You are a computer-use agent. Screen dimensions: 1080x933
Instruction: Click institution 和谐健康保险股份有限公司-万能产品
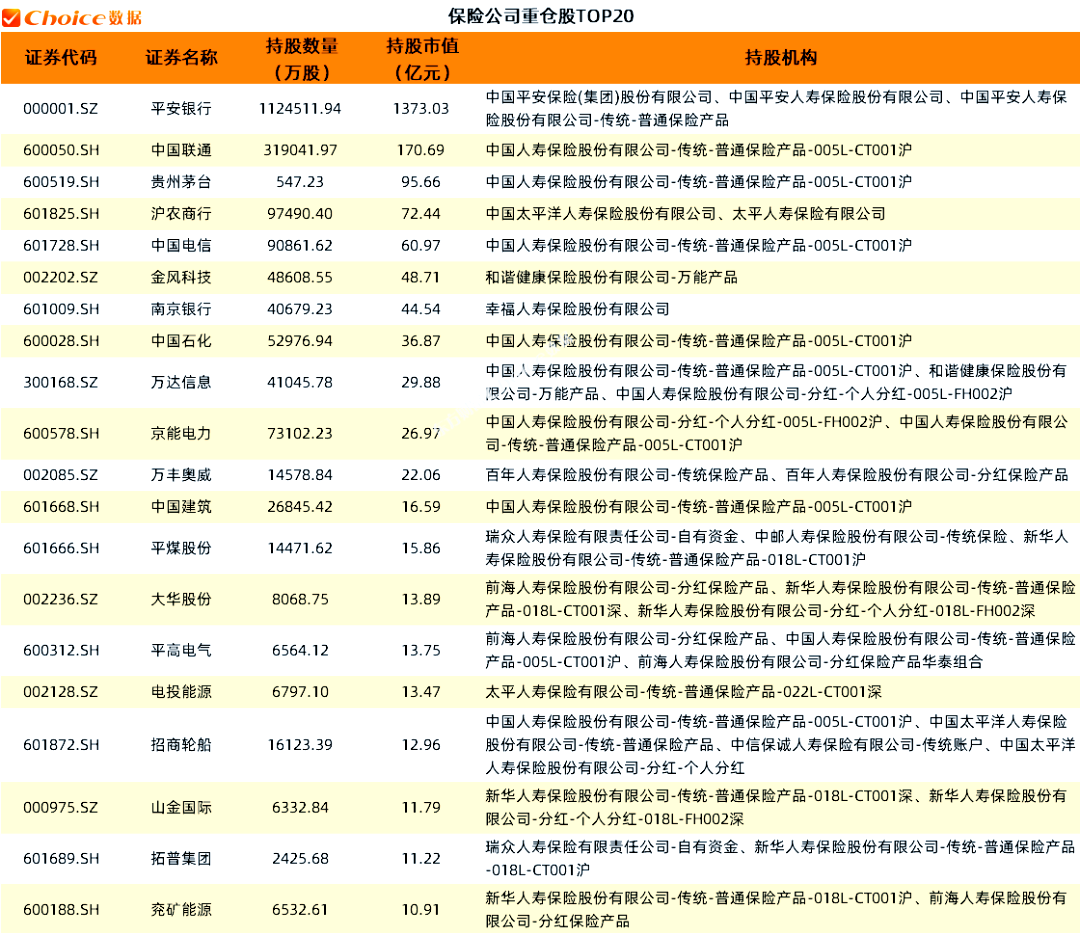coord(612,277)
